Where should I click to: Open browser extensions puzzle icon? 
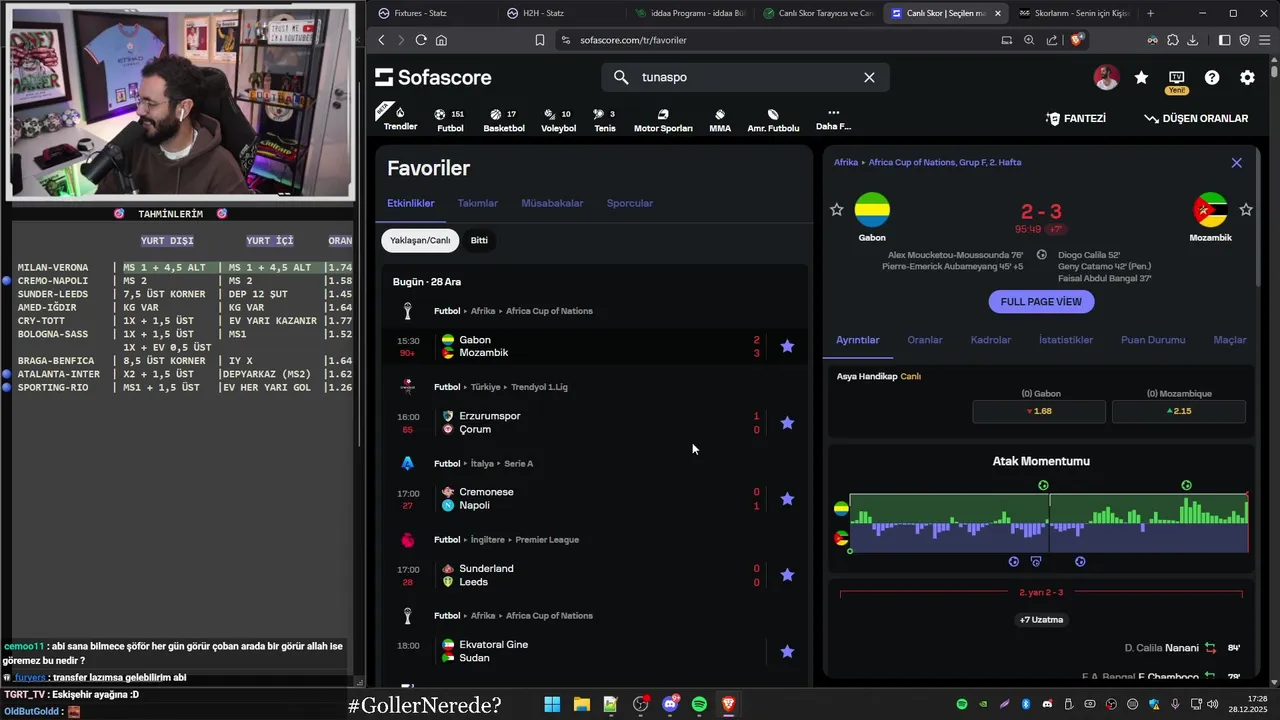pos(1172,40)
